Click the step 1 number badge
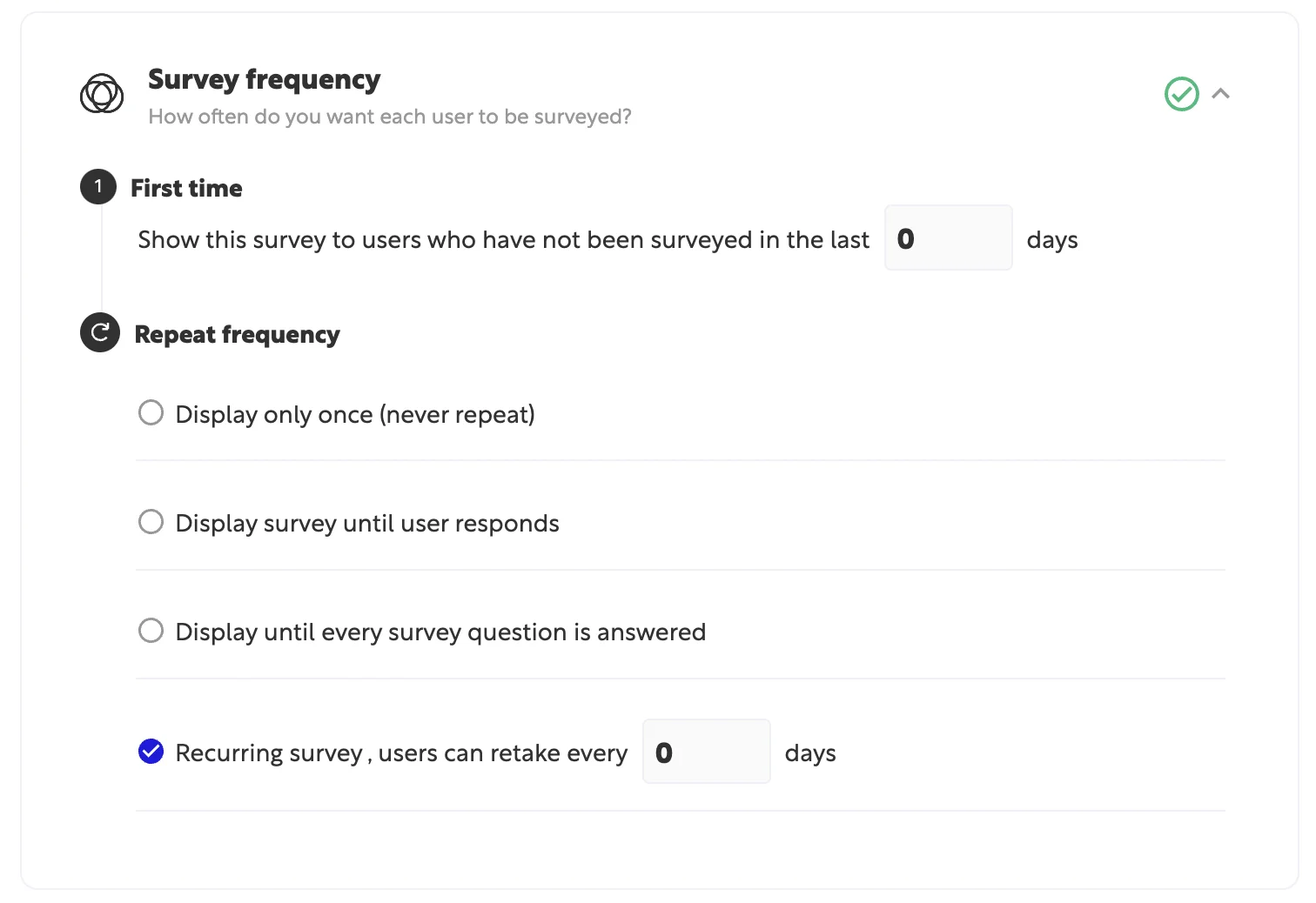 point(98,187)
